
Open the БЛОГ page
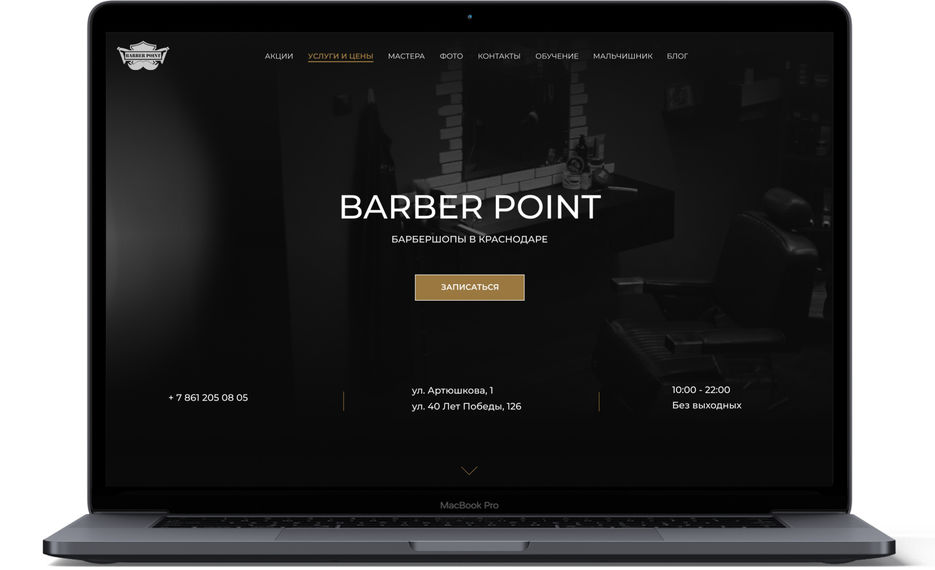click(x=677, y=56)
